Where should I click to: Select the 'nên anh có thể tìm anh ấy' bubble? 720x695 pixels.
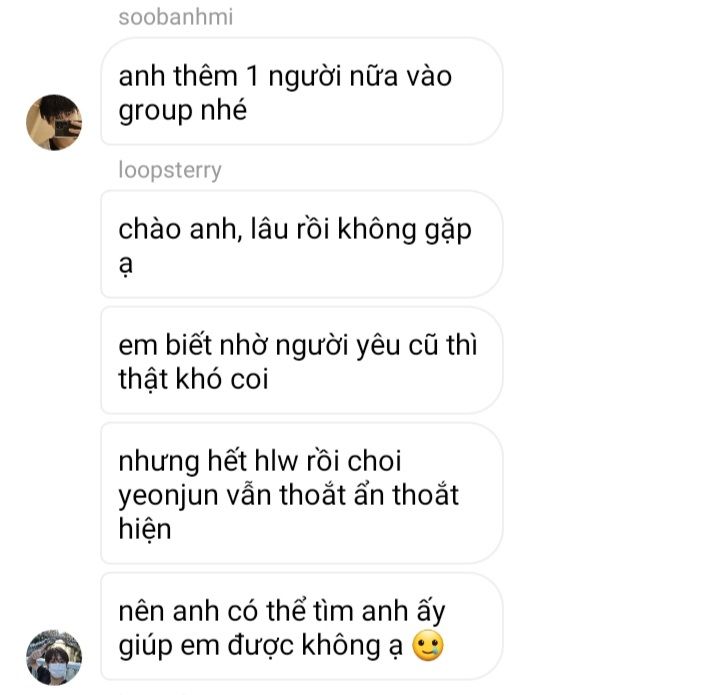(x=301, y=627)
